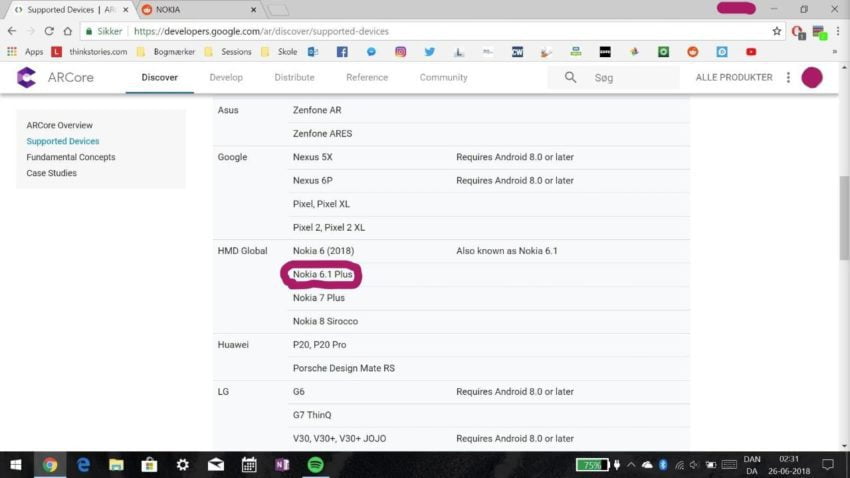Expand the system tray hidden icons

(631, 465)
